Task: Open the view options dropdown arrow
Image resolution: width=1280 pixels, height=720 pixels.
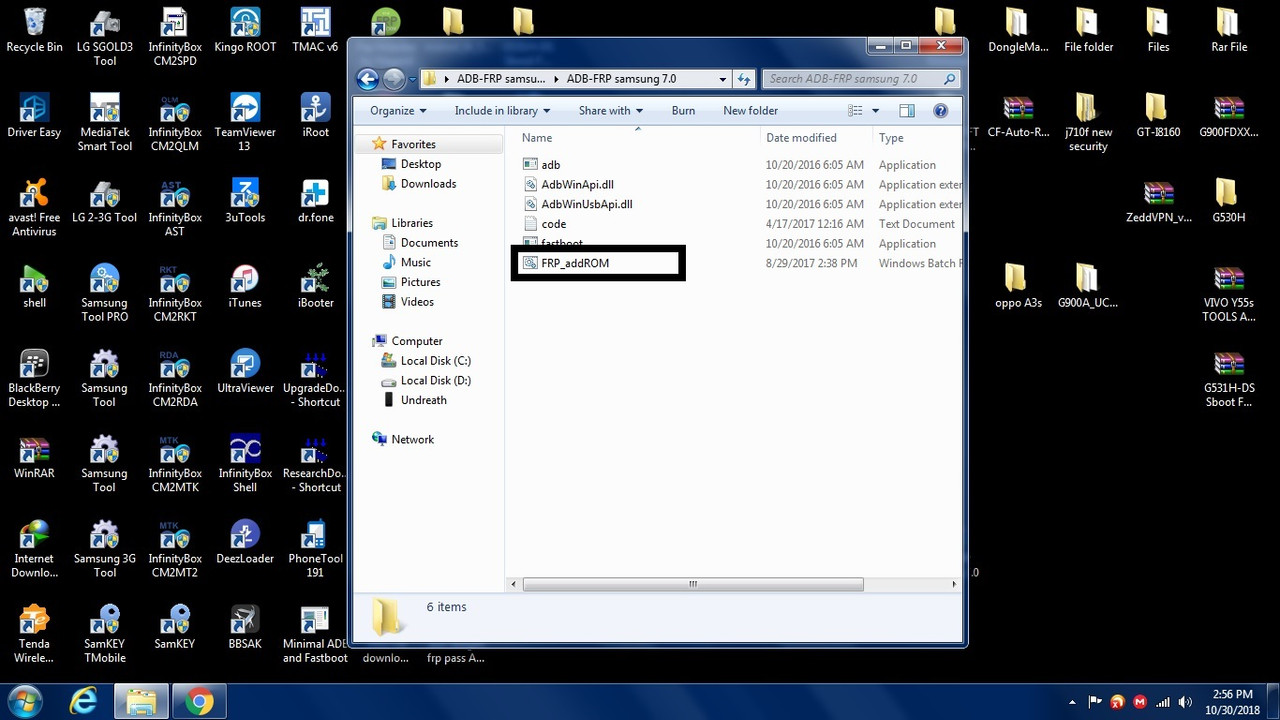Action: tap(875, 111)
